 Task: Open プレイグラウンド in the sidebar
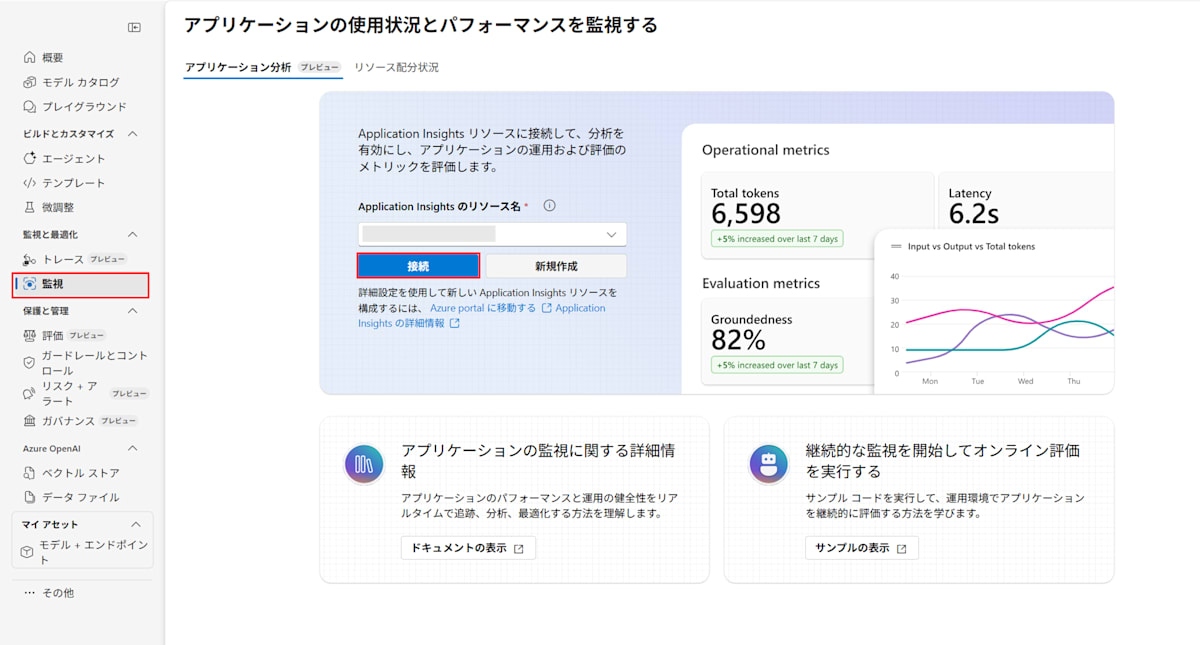click(82, 106)
